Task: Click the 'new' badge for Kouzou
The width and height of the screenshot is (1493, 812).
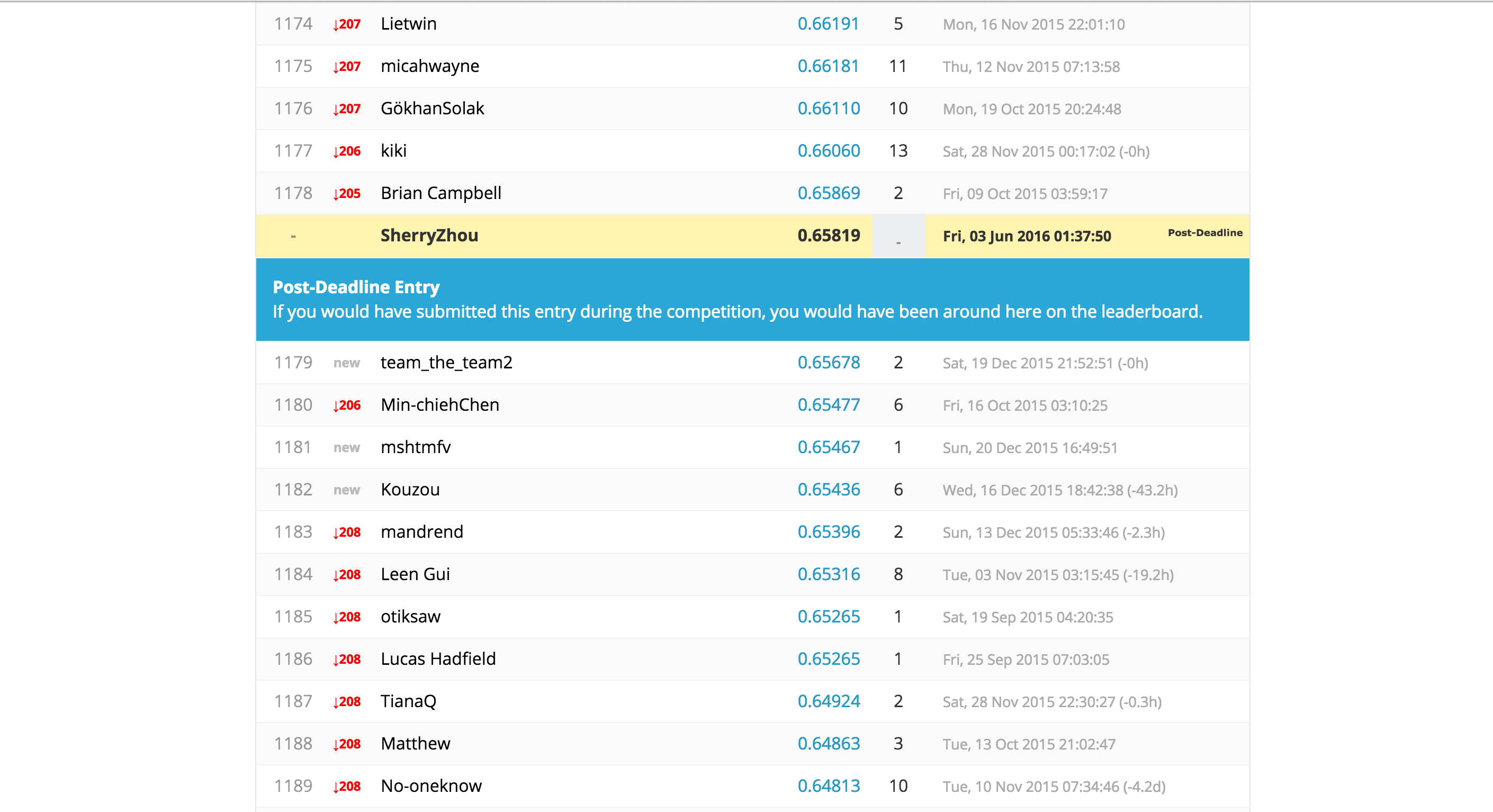Action: pos(347,490)
